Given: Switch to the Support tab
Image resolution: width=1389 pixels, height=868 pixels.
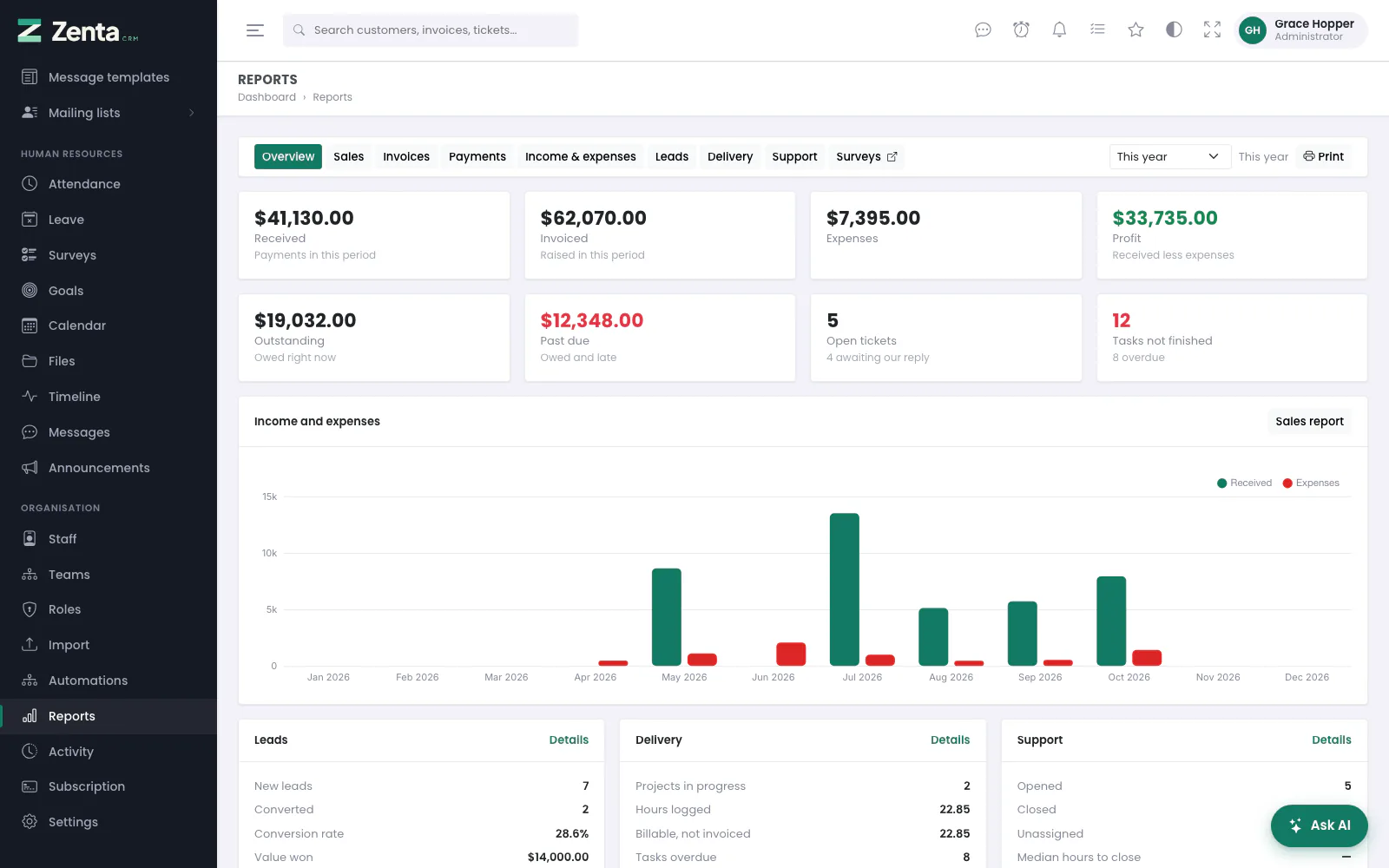Looking at the screenshot, I should [794, 156].
